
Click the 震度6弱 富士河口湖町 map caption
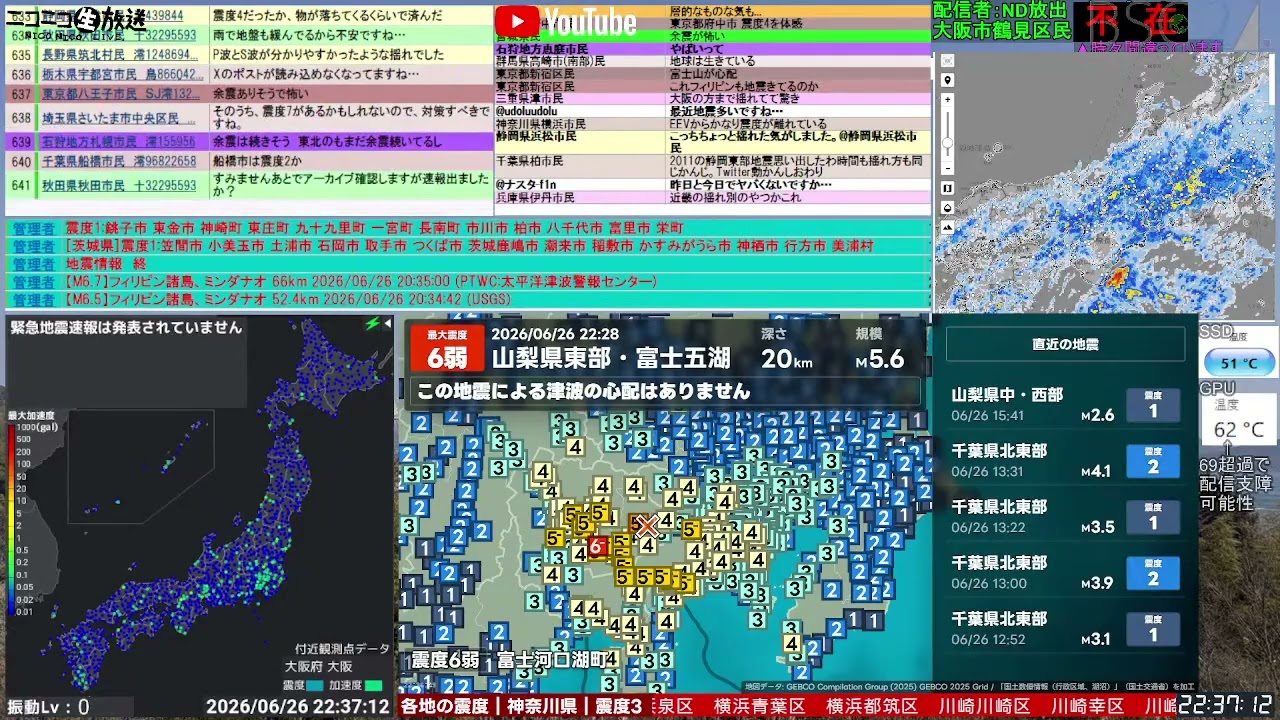tap(509, 660)
